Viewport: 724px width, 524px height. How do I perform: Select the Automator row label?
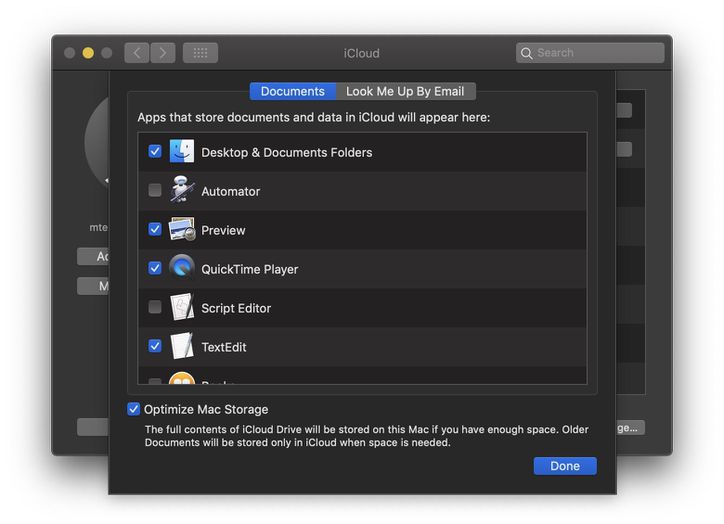[230, 191]
